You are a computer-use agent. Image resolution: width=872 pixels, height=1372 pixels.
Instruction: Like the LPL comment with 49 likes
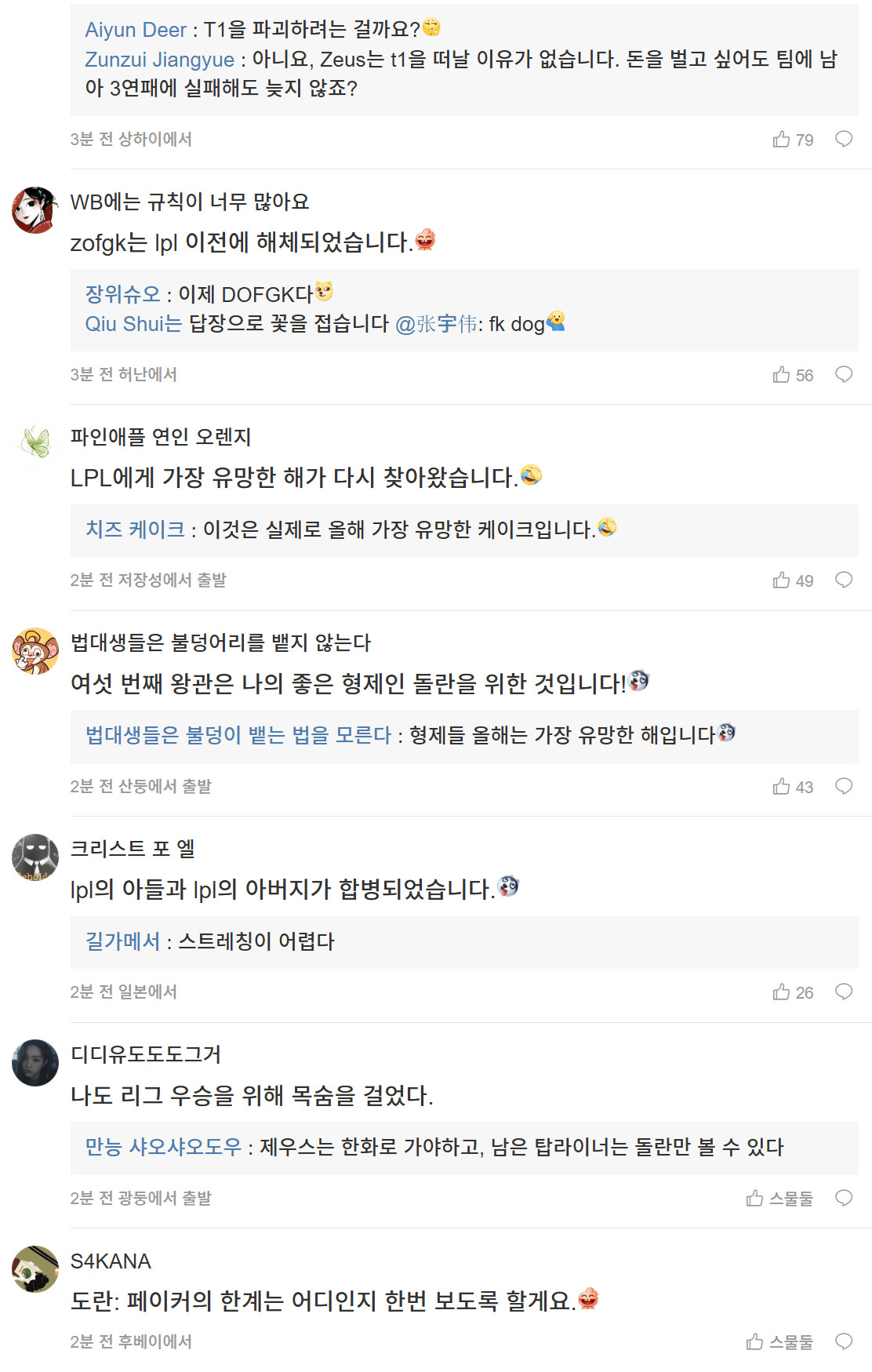tap(781, 580)
